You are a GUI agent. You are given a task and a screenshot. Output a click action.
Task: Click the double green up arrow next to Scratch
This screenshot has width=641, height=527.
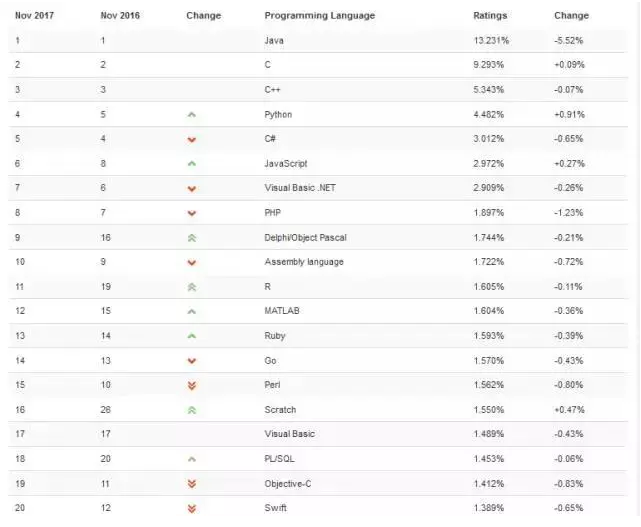[191, 410]
